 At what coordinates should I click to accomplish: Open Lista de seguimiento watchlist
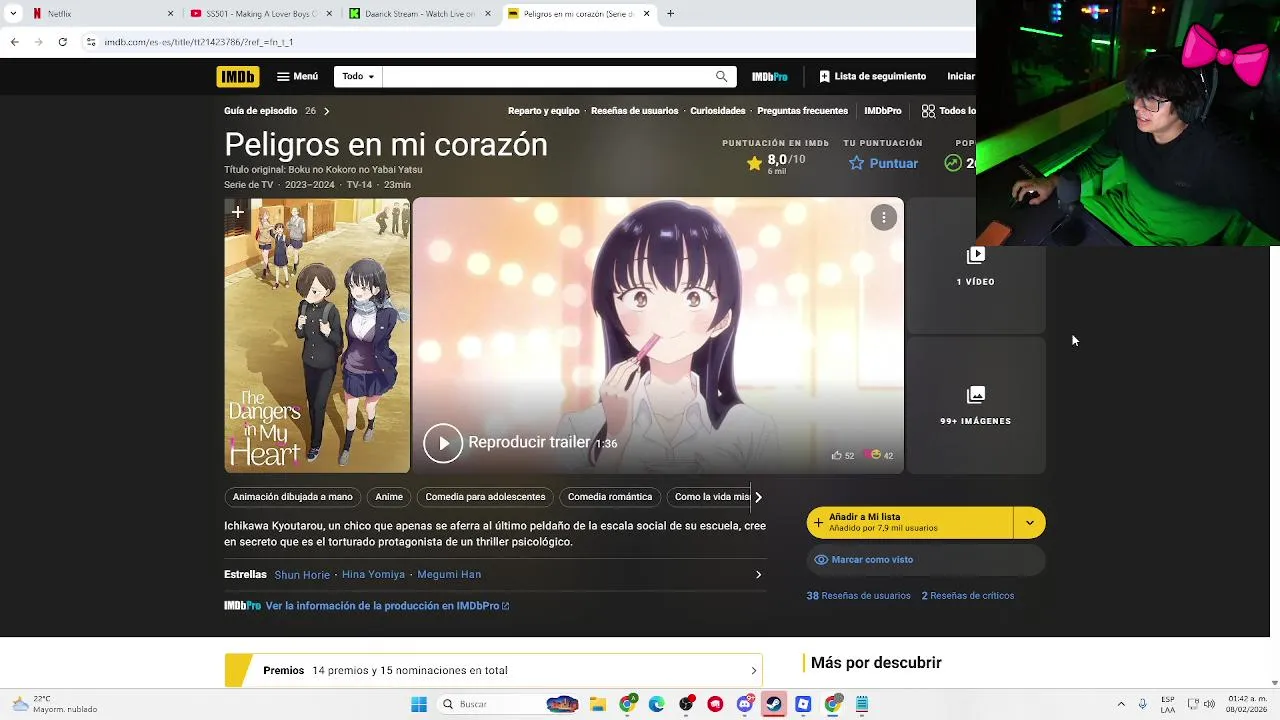pyautogui.click(x=872, y=76)
